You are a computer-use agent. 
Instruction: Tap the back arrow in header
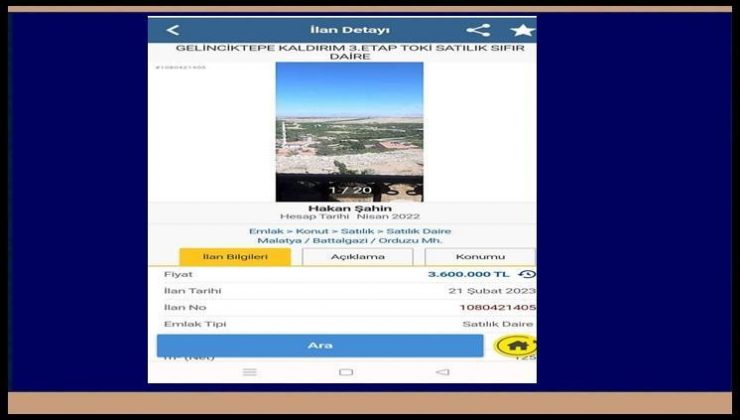tap(173, 30)
